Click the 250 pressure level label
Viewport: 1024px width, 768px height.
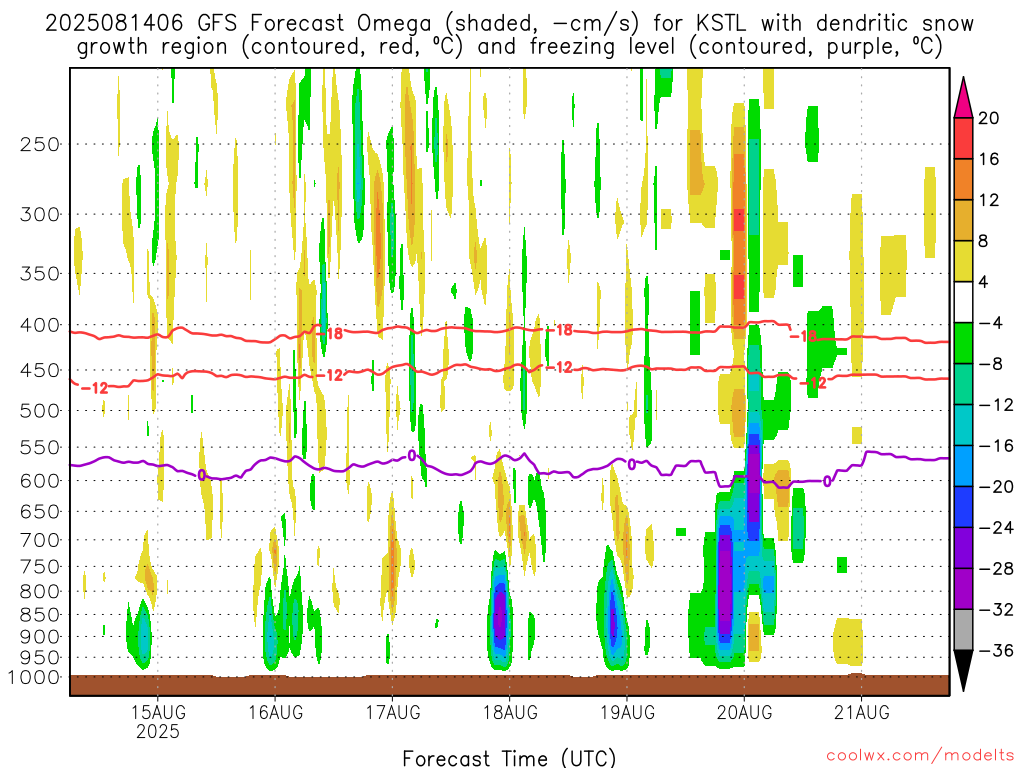pyautogui.click(x=40, y=144)
